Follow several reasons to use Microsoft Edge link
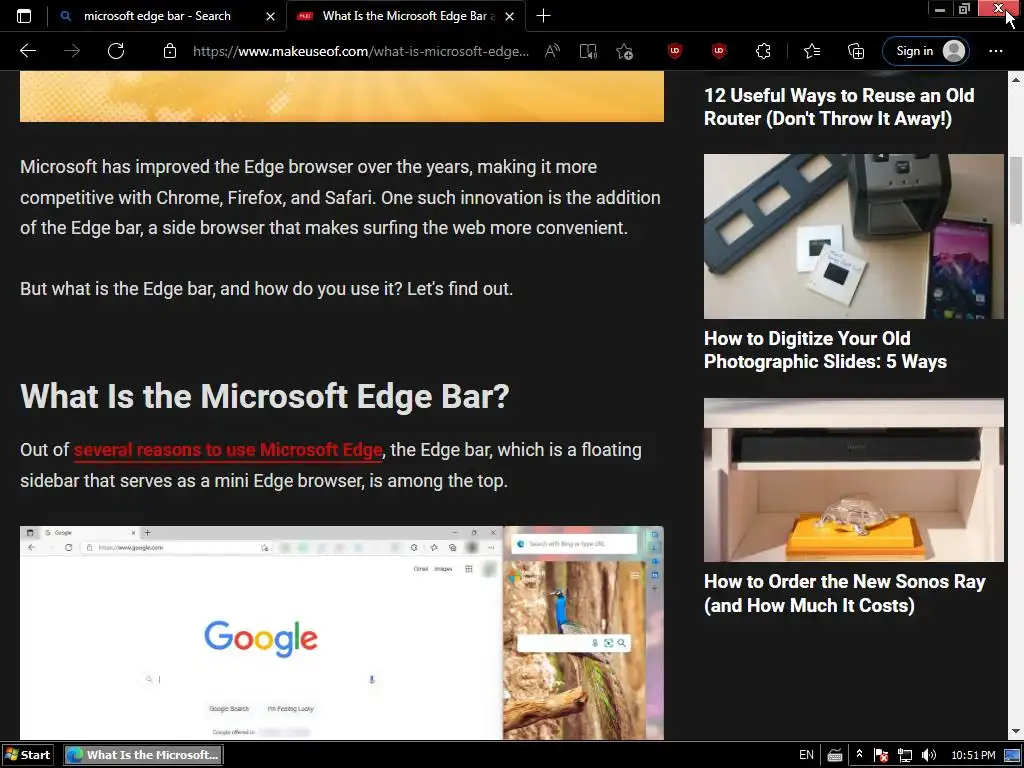Image resolution: width=1024 pixels, height=768 pixels. [x=228, y=450]
